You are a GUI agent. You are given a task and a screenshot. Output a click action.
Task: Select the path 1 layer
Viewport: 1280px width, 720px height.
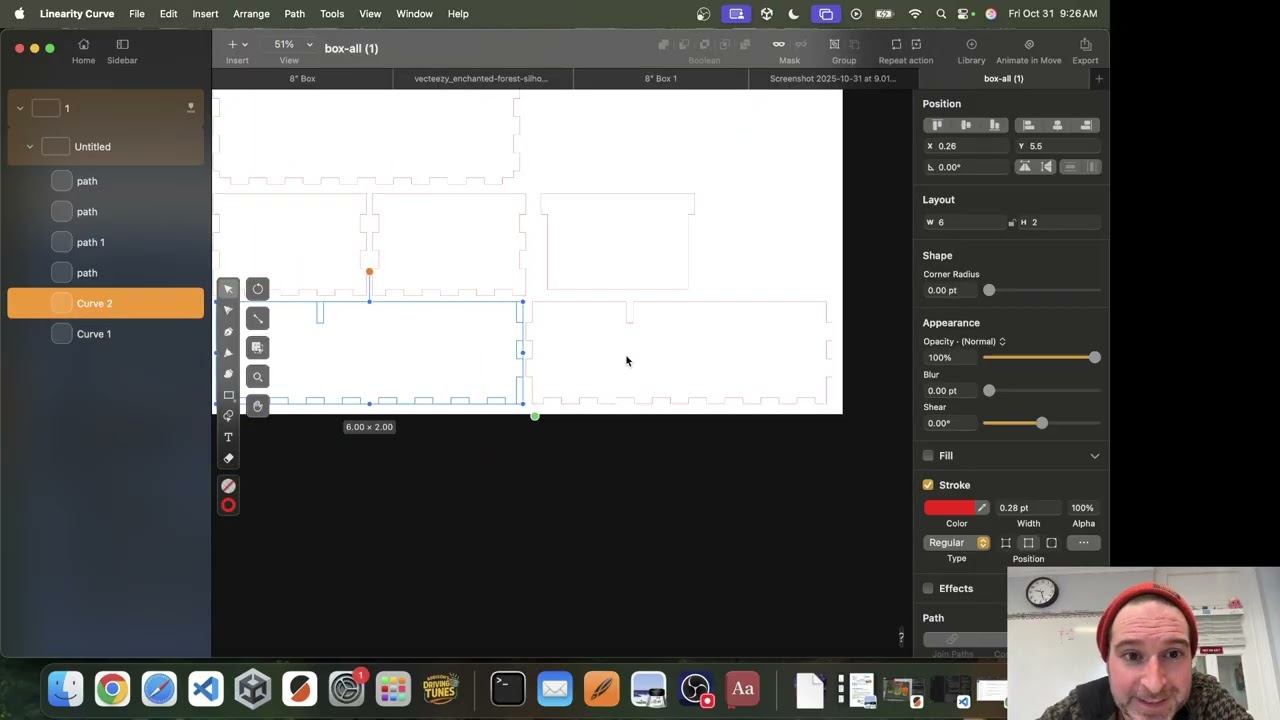[105, 242]
